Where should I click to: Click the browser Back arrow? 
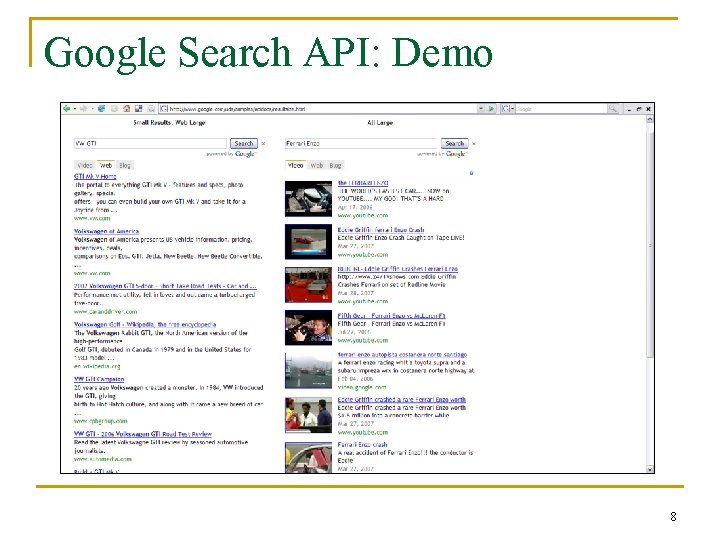coord(67,109)
